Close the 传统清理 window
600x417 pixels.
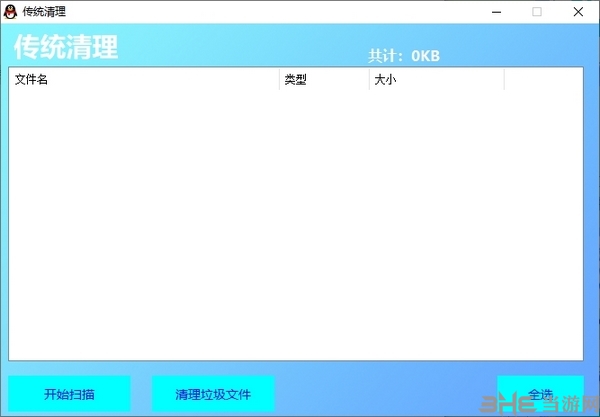pos(578,12)
